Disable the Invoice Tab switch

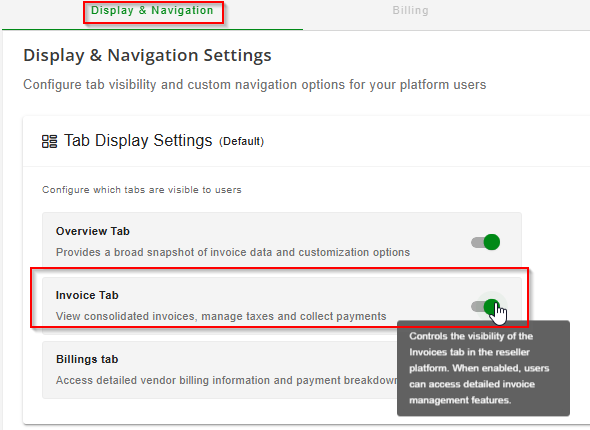pos(485,307)
